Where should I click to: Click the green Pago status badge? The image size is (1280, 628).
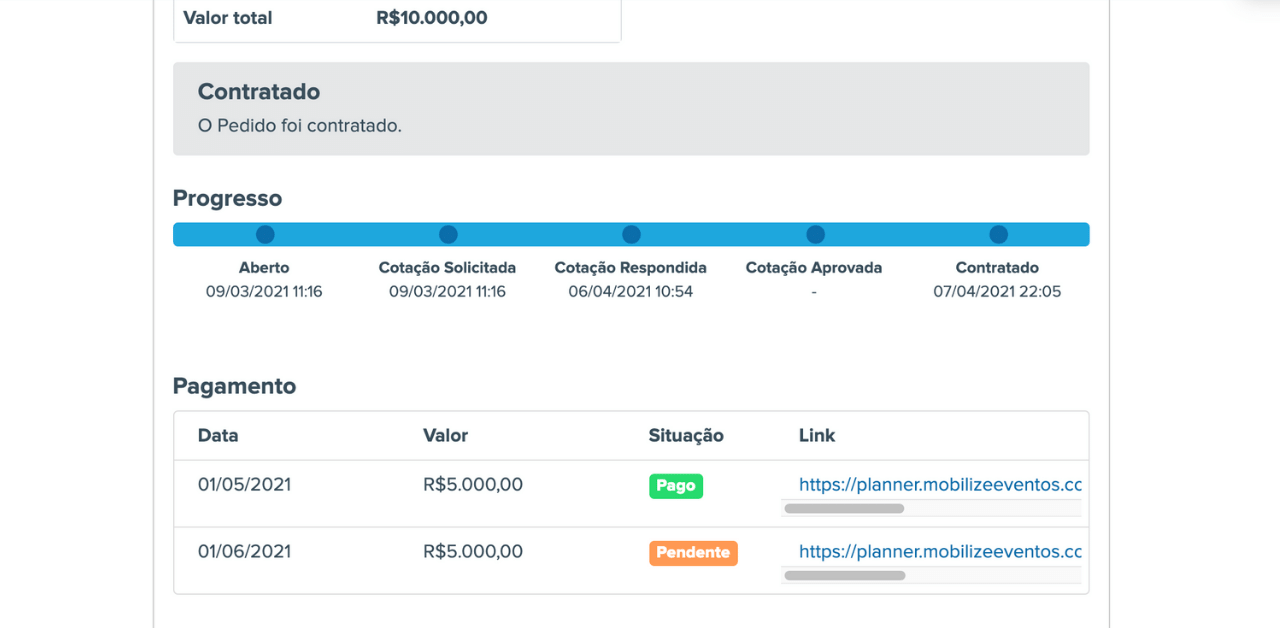pyautogui.click(x=676, y=486)
